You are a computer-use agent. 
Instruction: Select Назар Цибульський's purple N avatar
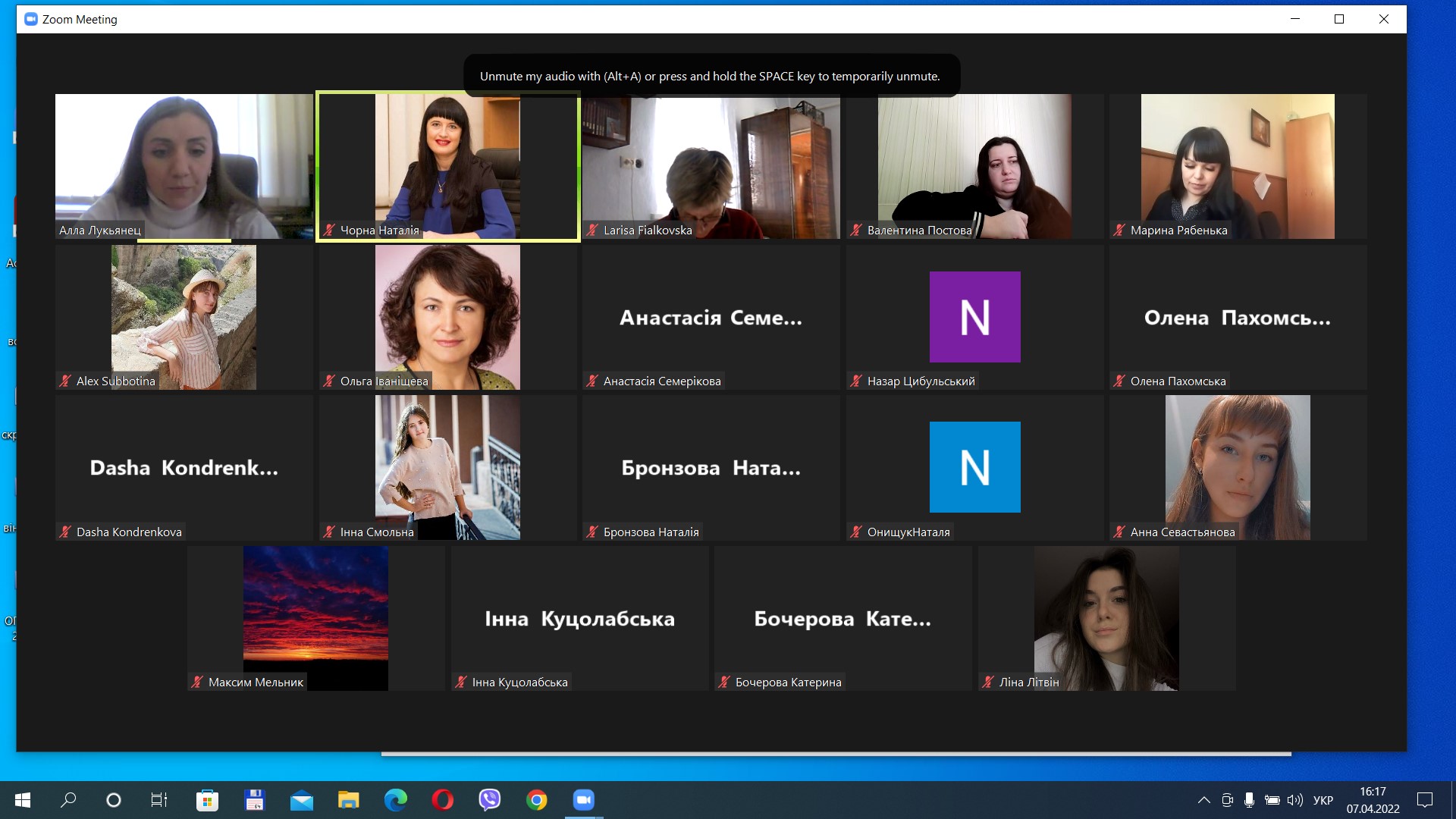[974, 317]
